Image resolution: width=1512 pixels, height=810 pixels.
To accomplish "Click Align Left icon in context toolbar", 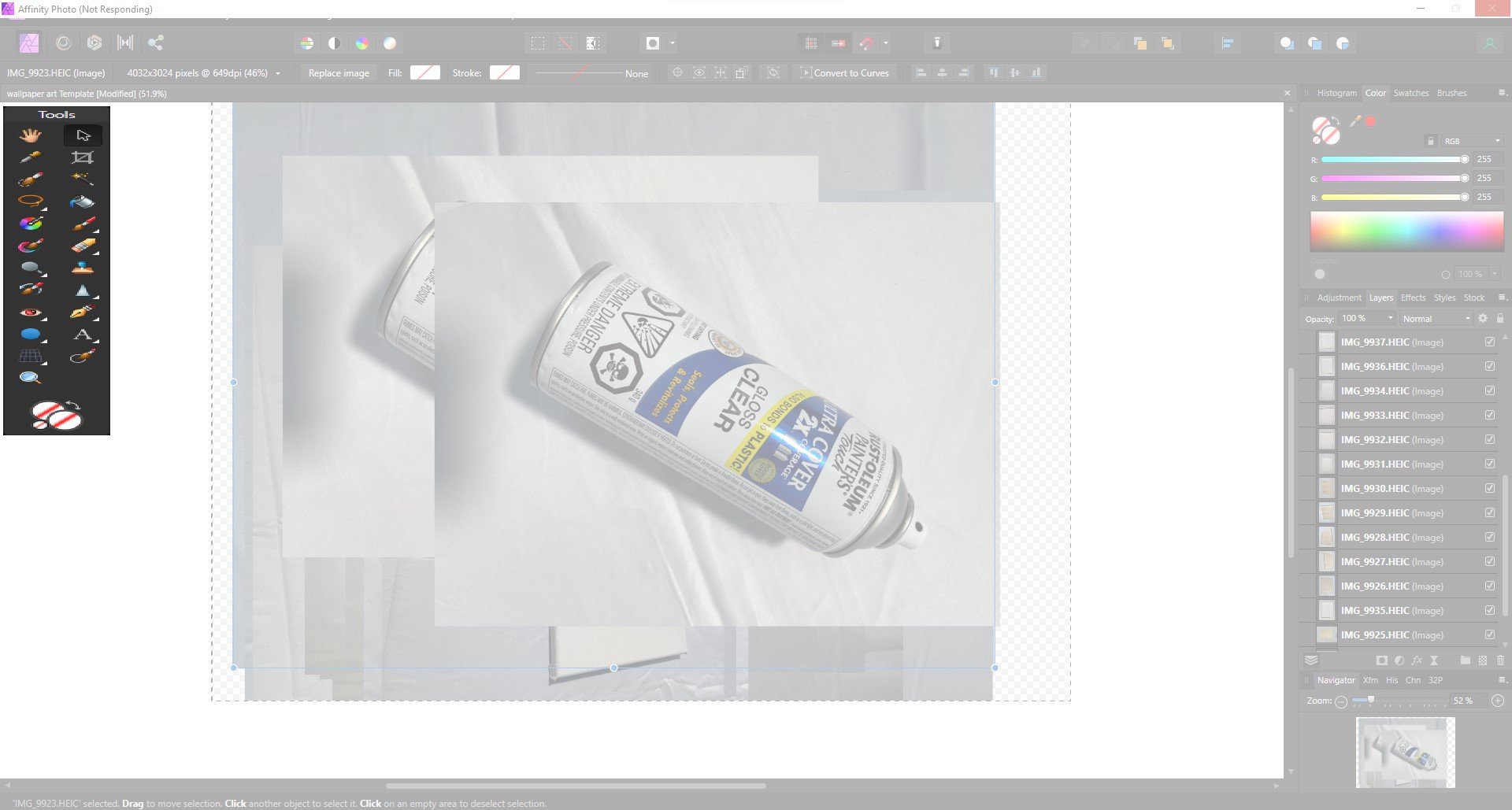I will click(920, 72).
